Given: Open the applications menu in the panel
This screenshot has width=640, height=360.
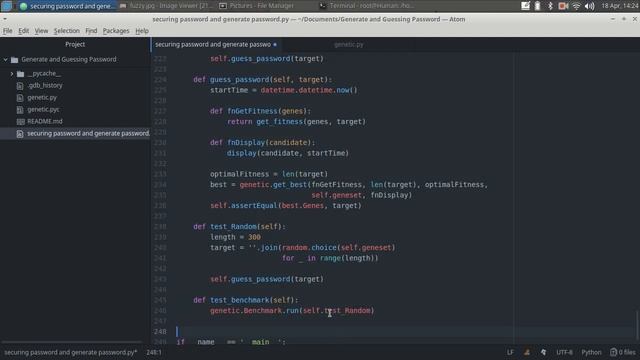Looking at the screenshot, I should (x=7, y=6).
